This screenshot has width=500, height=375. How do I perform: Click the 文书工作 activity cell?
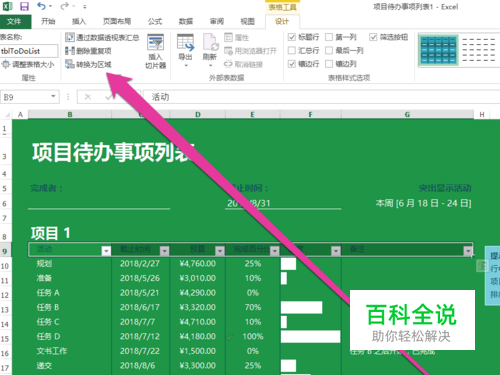coord(70,351)
